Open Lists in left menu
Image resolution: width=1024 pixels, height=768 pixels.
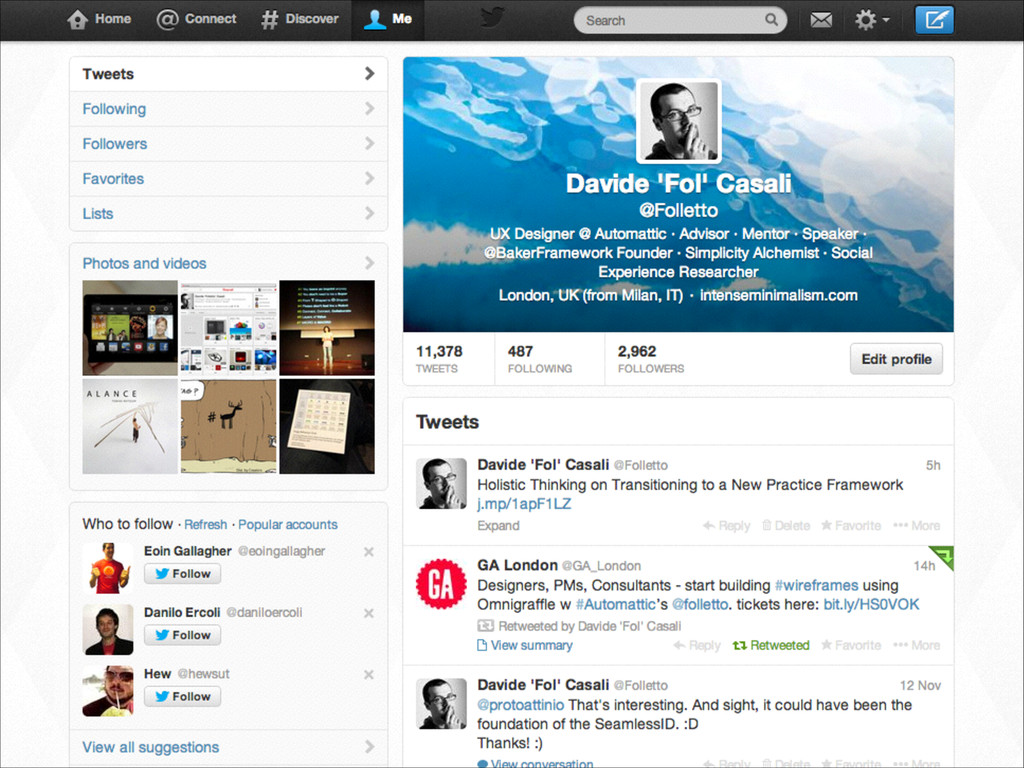[229, 214]
